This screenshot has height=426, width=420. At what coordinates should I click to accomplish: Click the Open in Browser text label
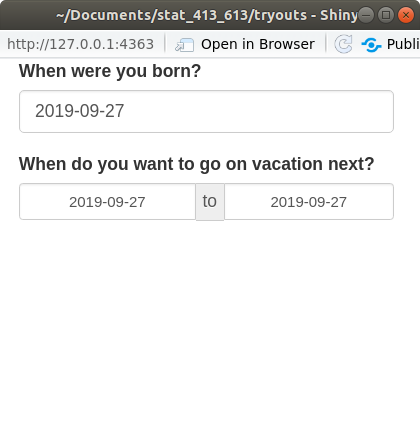click(258, 44)
